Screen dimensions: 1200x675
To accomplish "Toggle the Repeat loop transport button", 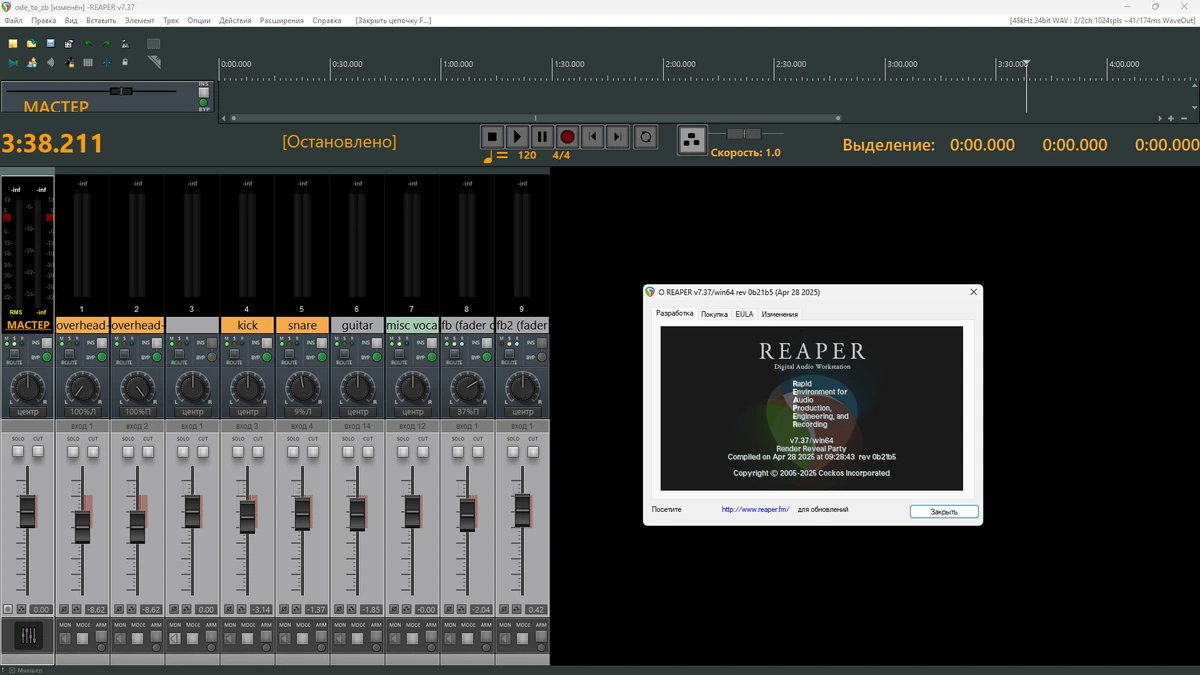I will click(x=646, y=136).
